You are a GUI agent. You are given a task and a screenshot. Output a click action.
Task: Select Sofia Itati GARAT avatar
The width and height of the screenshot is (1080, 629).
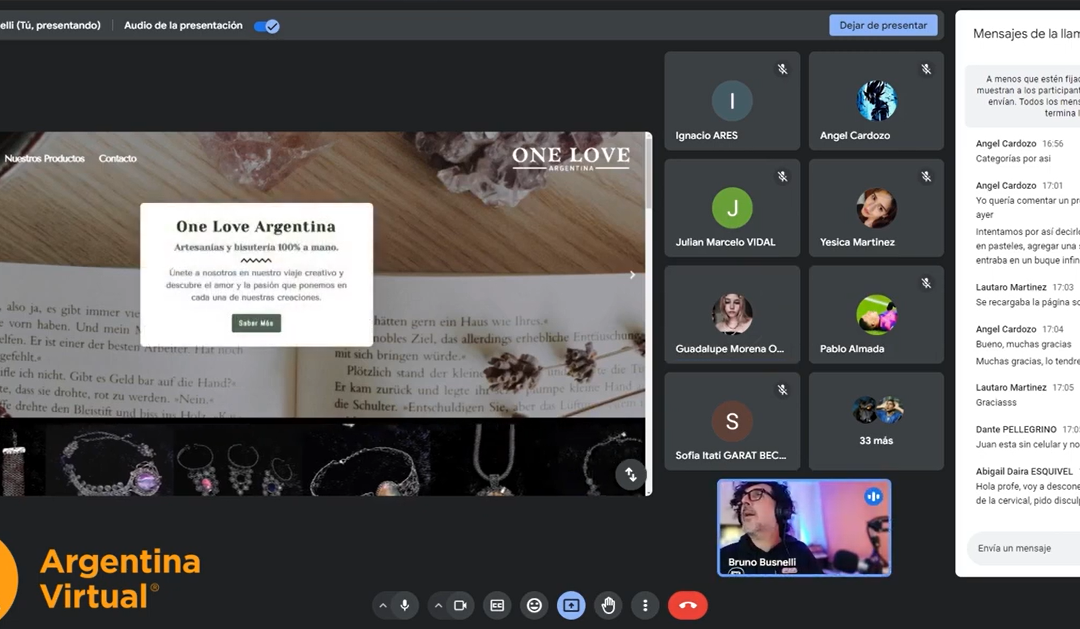[732, 421]
